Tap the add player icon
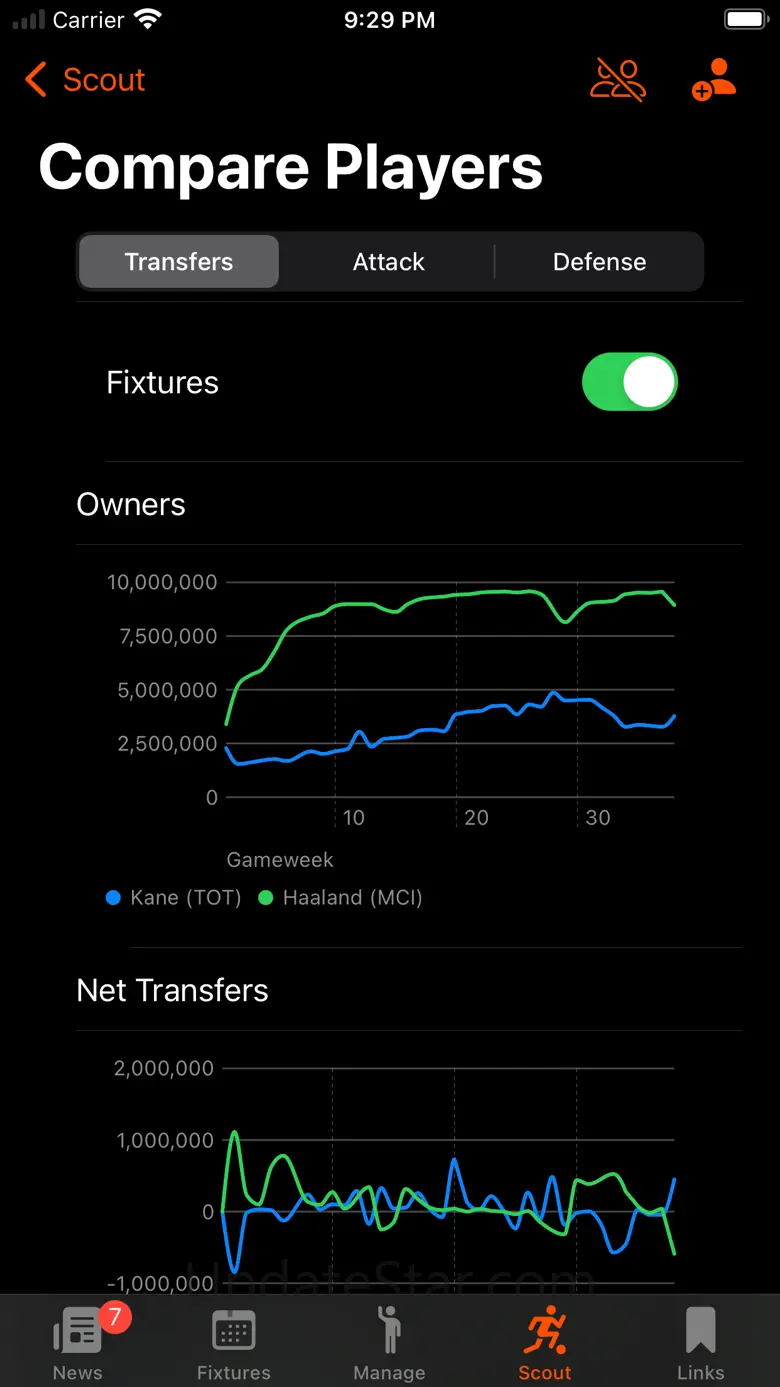This screenshot has width=780, height=1387. [x=714, y=80]
